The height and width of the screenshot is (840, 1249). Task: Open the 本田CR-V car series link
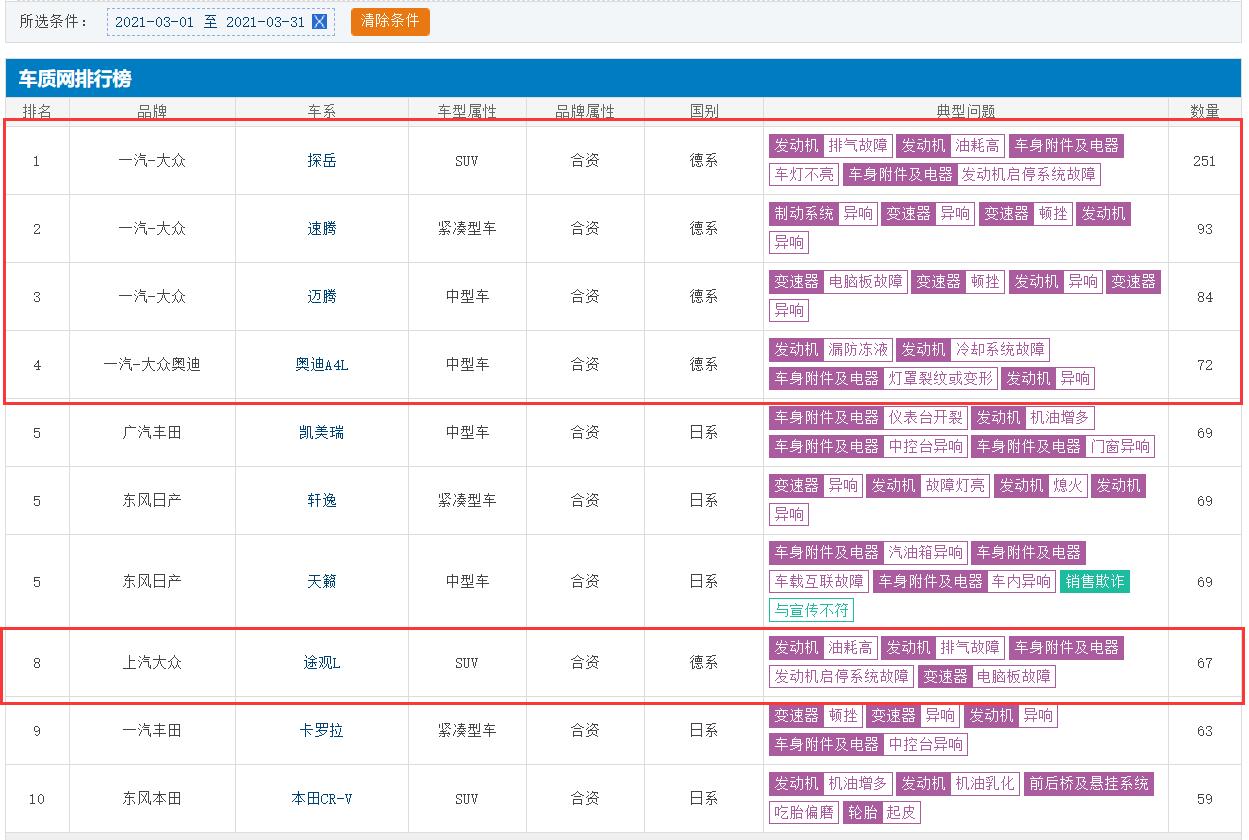322,799
